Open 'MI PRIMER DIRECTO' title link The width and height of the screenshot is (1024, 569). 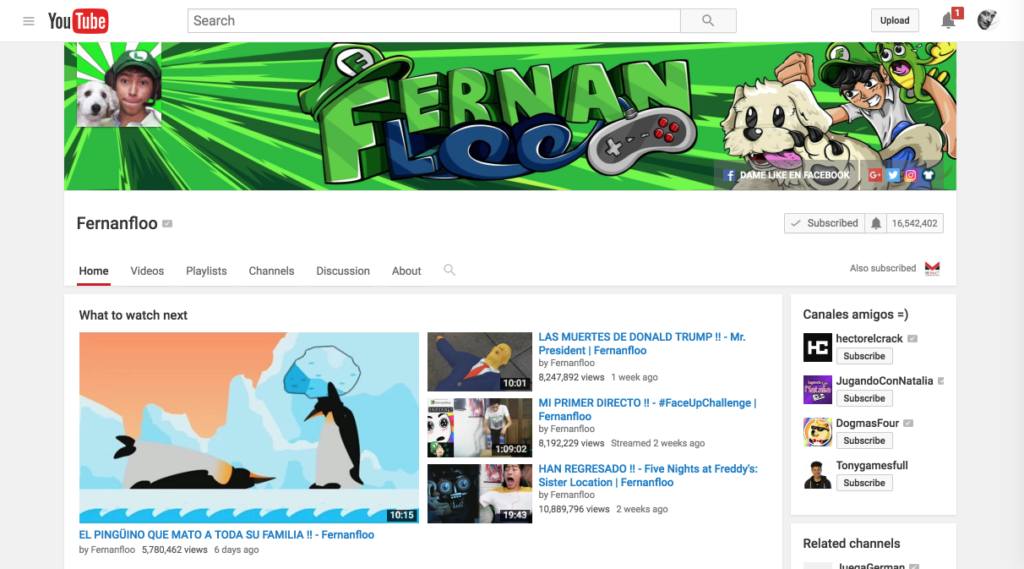tap(647, 410)
